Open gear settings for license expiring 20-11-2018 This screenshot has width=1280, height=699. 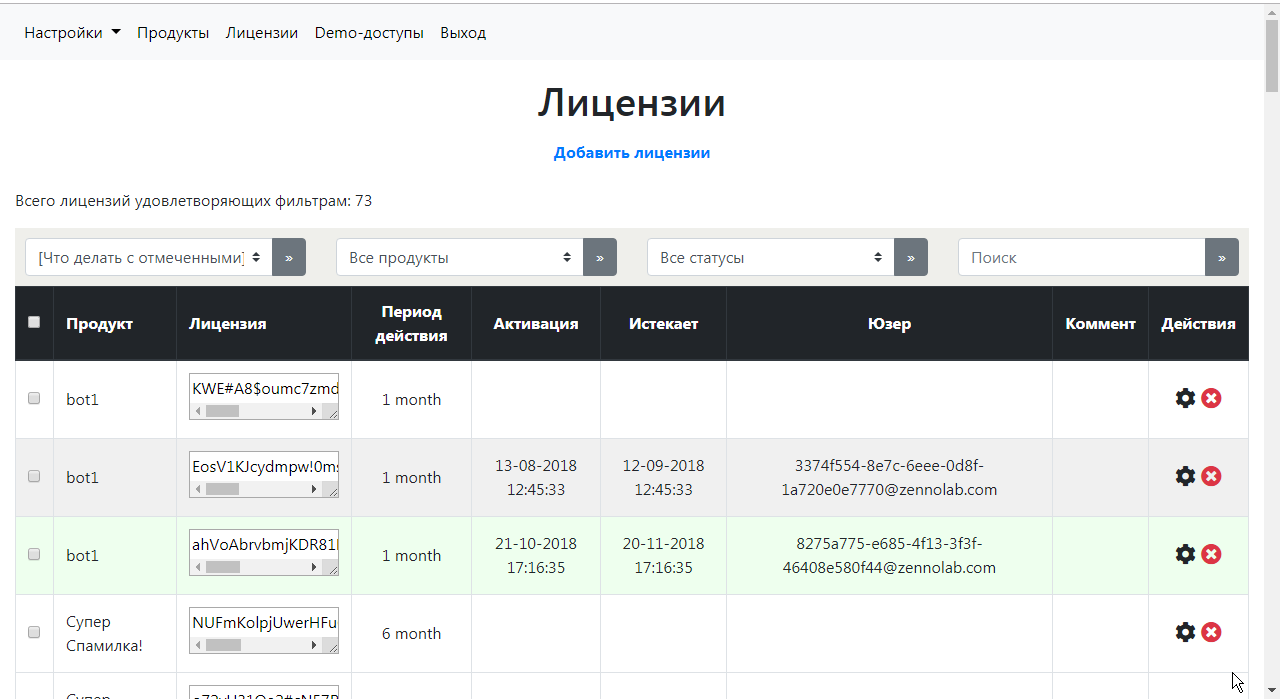(1185, 554)
